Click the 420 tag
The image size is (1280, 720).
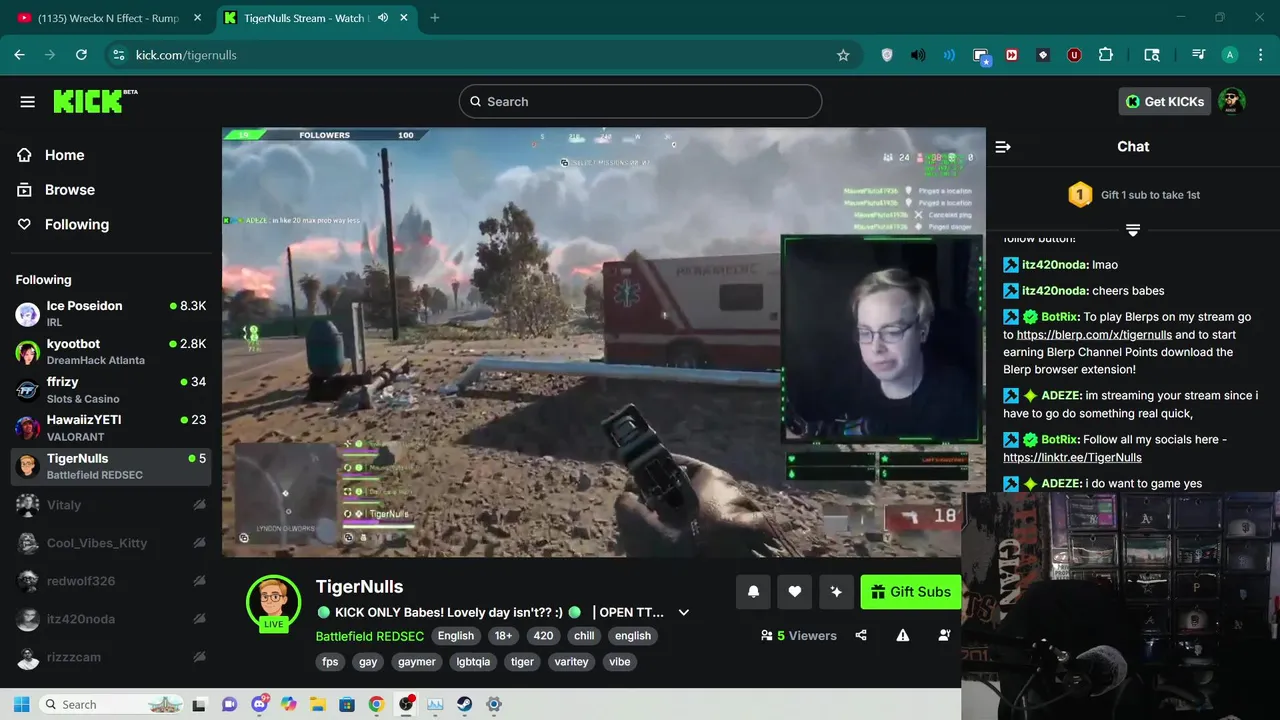point(543,636)
